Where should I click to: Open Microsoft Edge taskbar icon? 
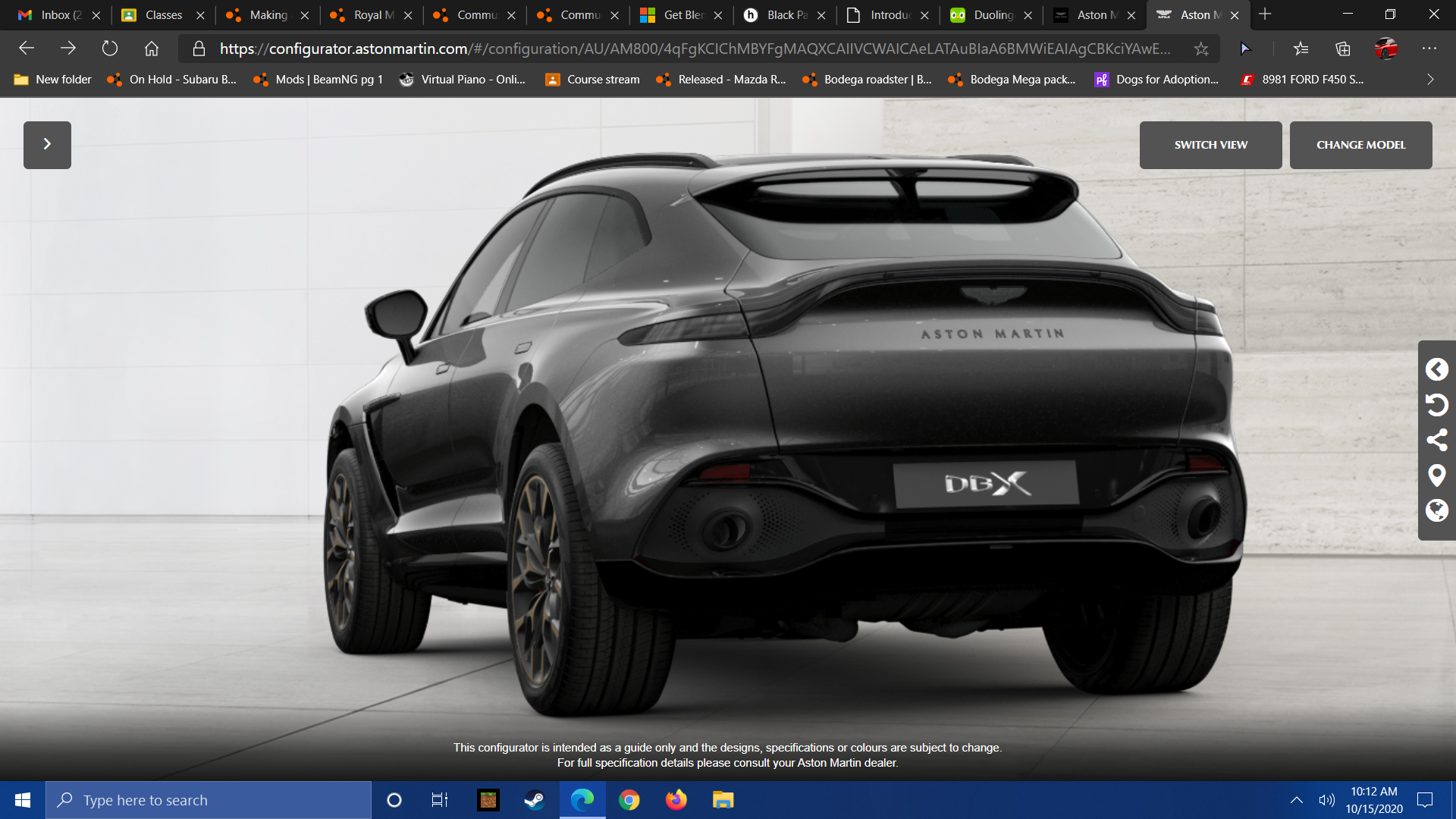(582, 800)
